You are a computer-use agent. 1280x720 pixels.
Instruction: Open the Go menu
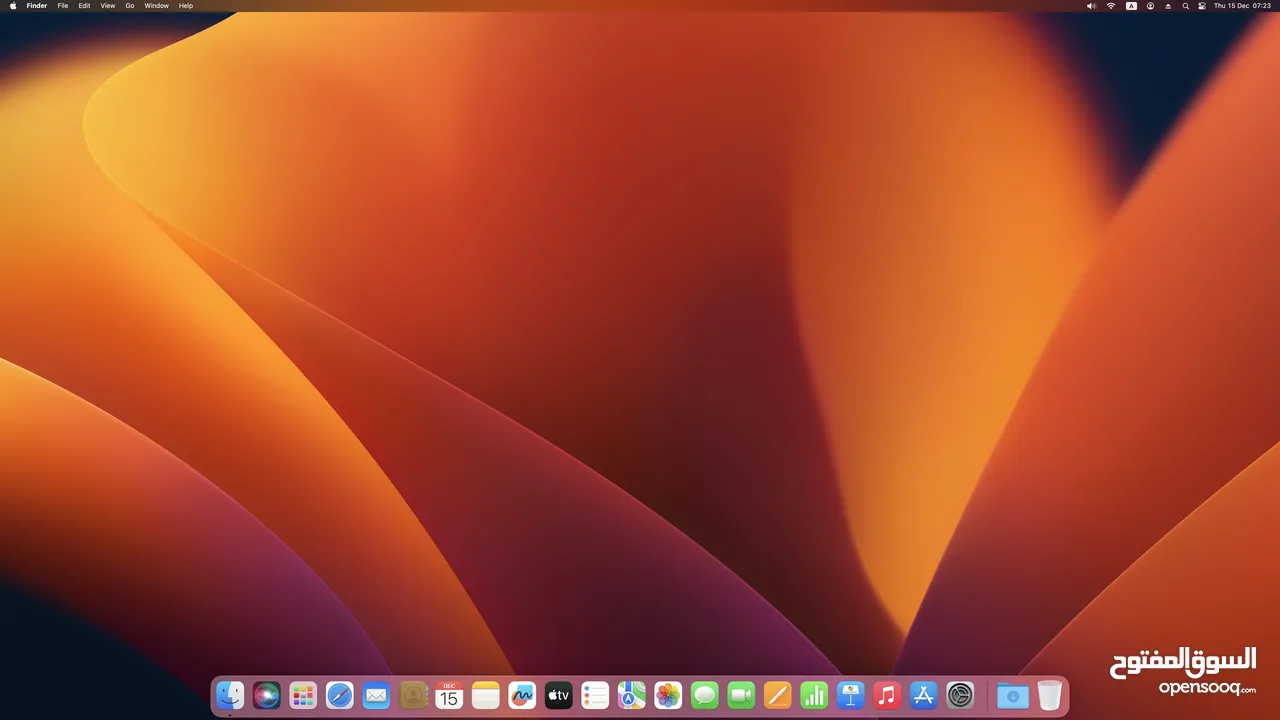click(x=130, y=6)
